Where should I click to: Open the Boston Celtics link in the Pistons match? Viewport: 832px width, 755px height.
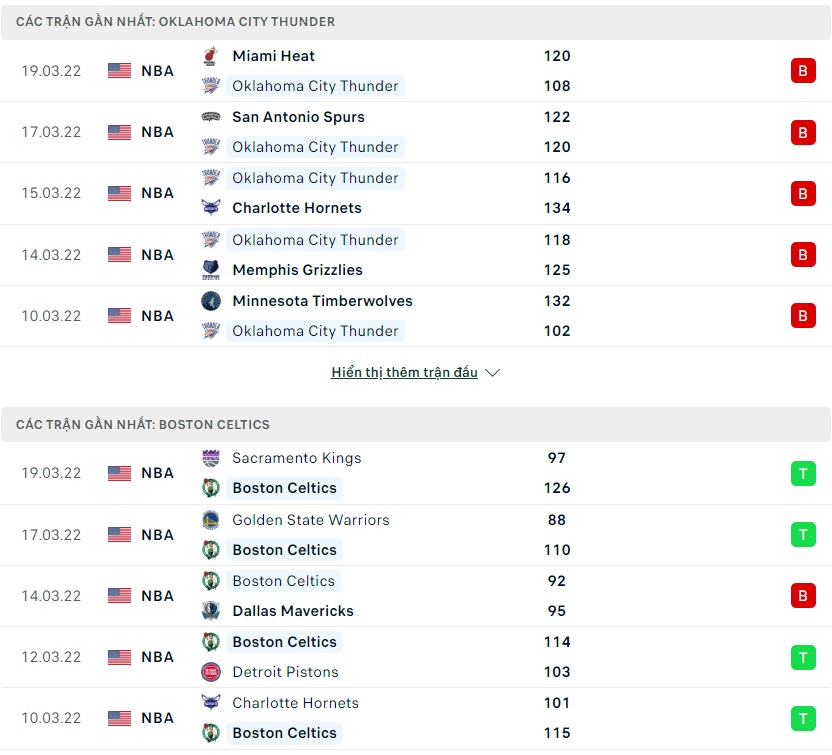[x=285, y=642]
